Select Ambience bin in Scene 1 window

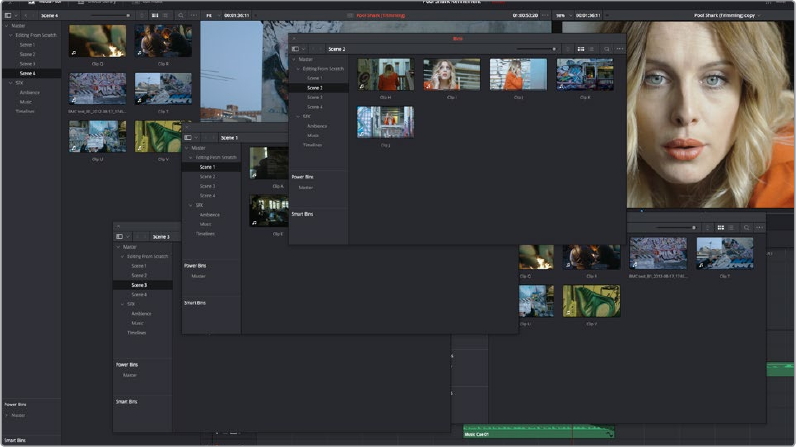tap(210, 215)
